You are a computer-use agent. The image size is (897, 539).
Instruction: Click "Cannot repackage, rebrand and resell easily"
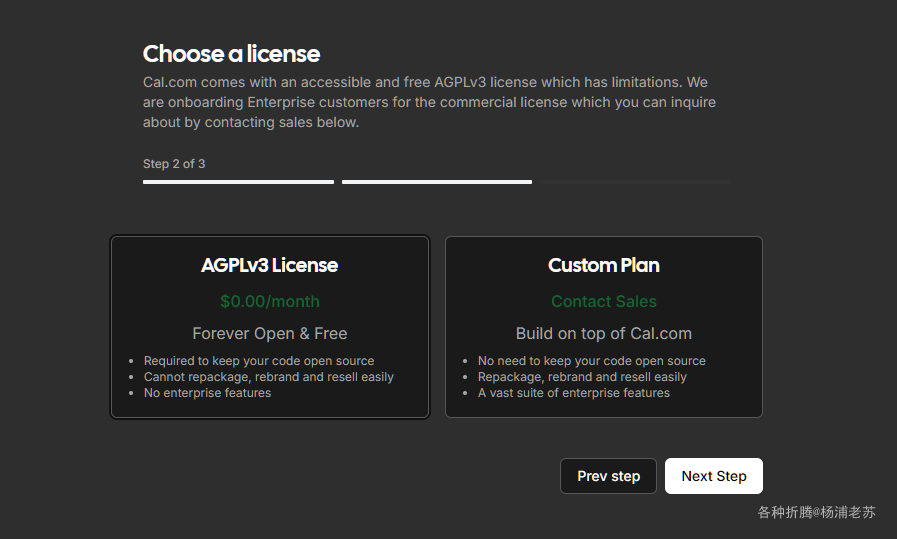268,376
